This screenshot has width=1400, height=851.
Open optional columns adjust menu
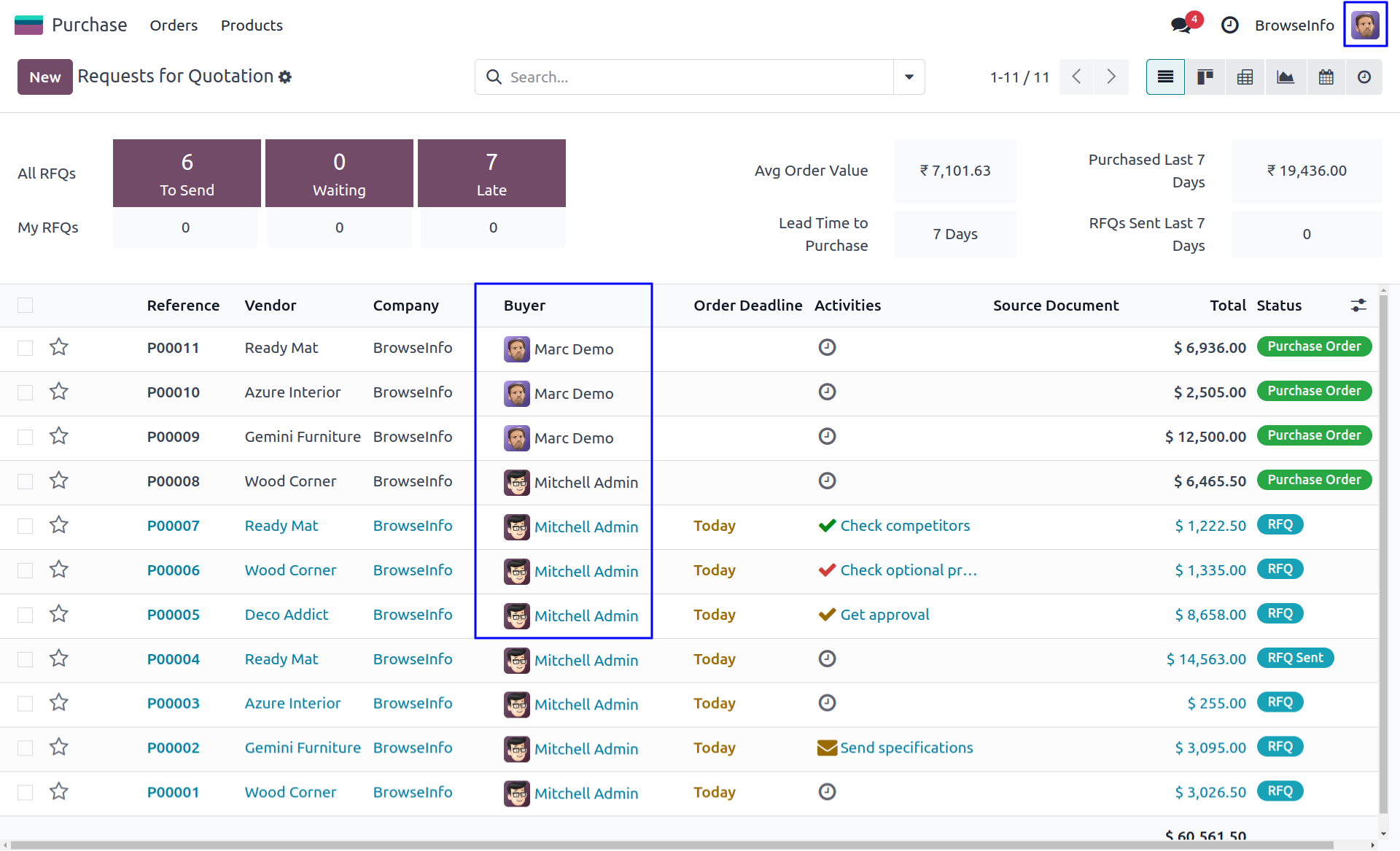click(1358, 306)
